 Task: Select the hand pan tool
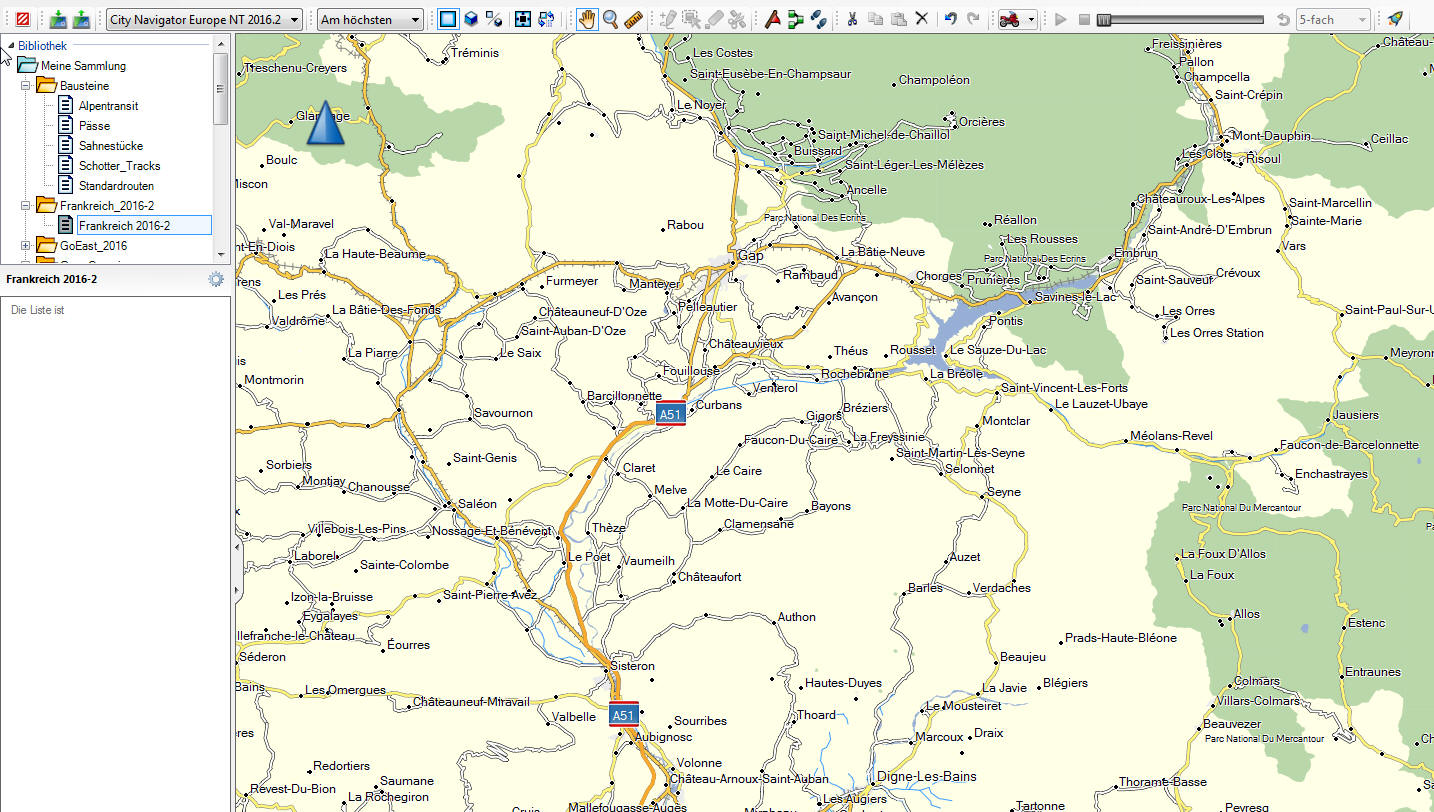(x=587, y=19)
